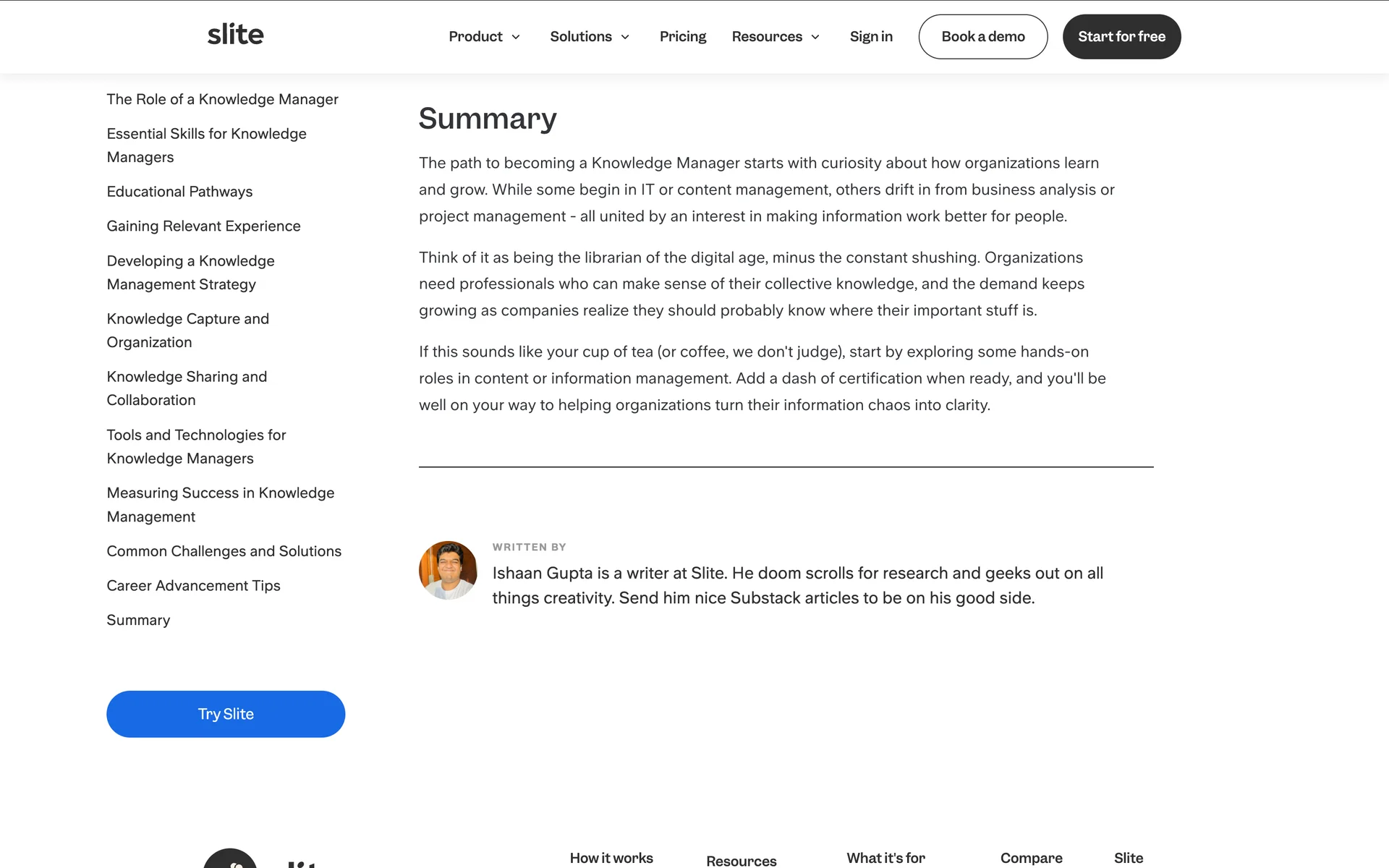Select Knowledge Capture and Organization link
Screen dimensions: 1389x868
point(187,331)
